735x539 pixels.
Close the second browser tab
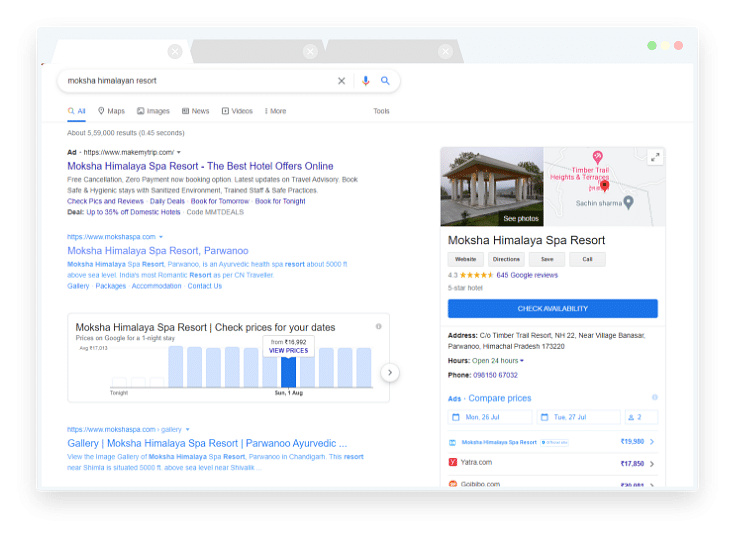pyautogui.click(x=310, y=52)
